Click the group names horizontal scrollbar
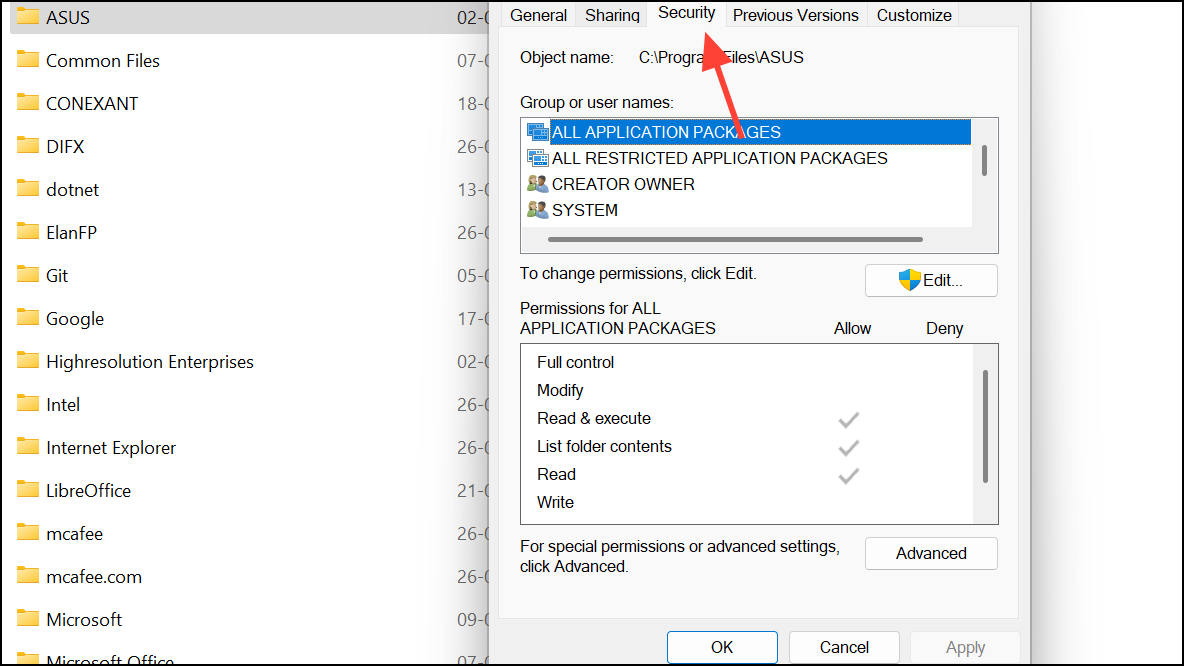This screenshot has width=1184, height=666. pos(735,240)
